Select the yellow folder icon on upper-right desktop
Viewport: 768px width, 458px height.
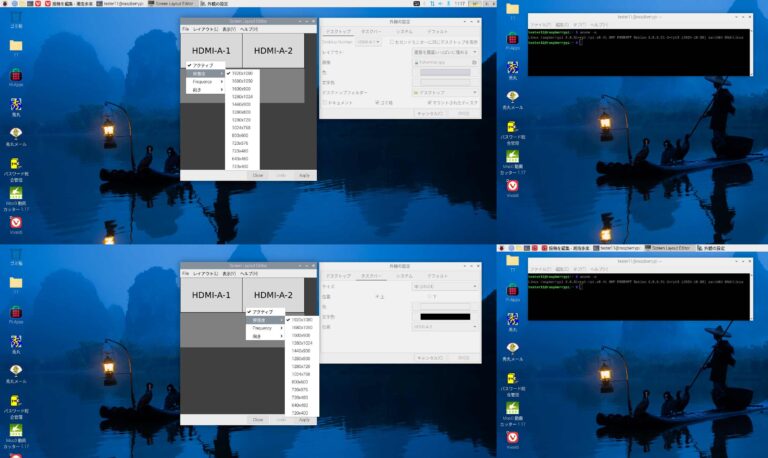pos(512,11)
